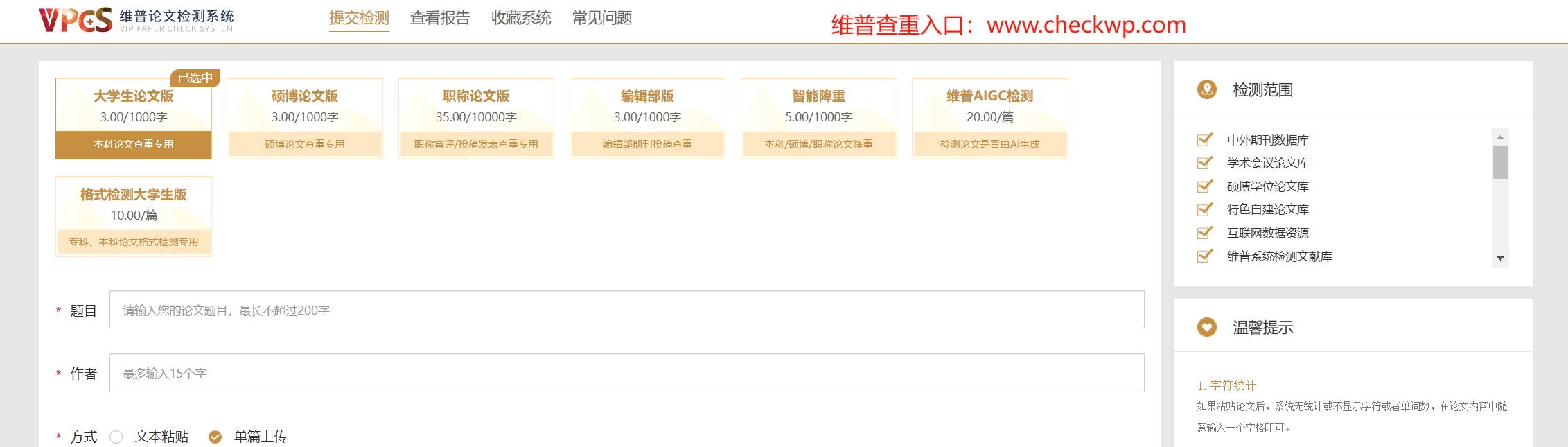This screenshot has height=447, width=1568.
Task: Click the 温馨提示 heart icon
Action: coord(1206,327)
